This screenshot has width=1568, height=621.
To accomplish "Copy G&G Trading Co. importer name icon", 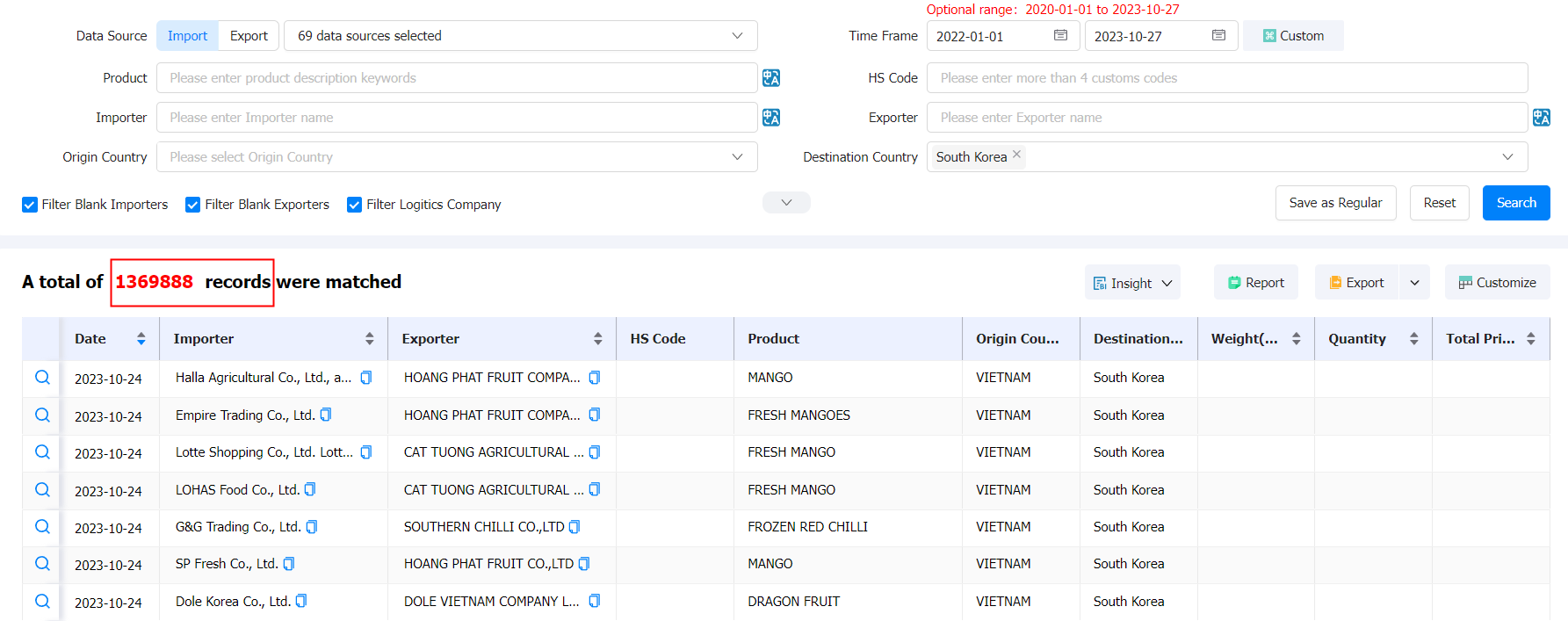I will click(x=312, y=527).
